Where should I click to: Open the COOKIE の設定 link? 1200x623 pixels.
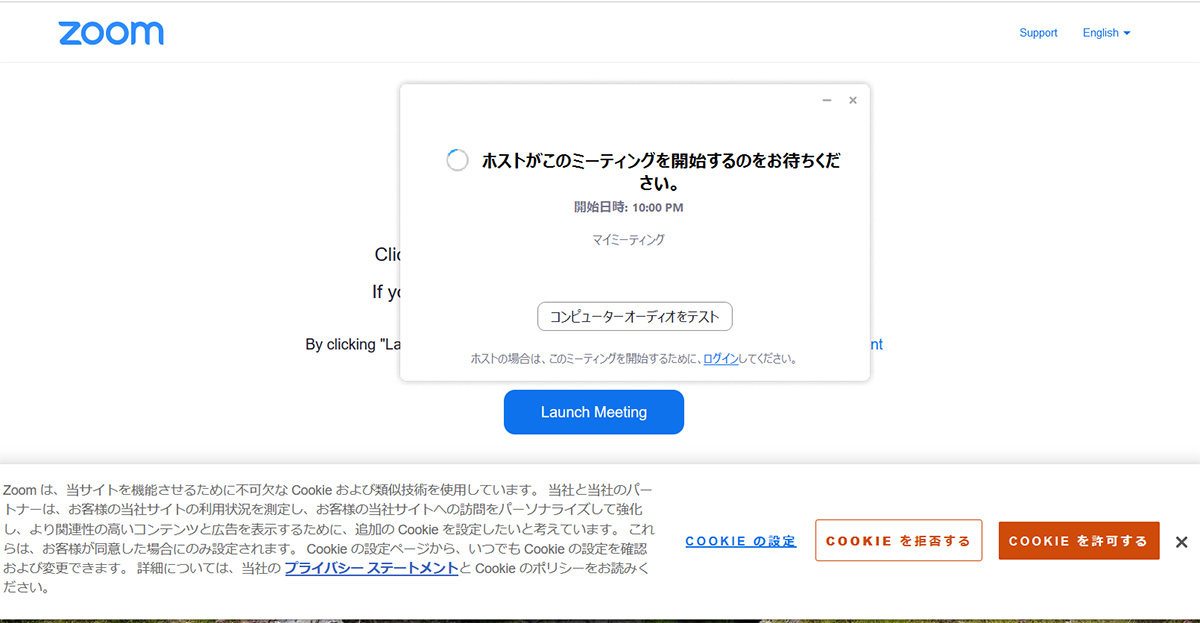click(741, 541)
